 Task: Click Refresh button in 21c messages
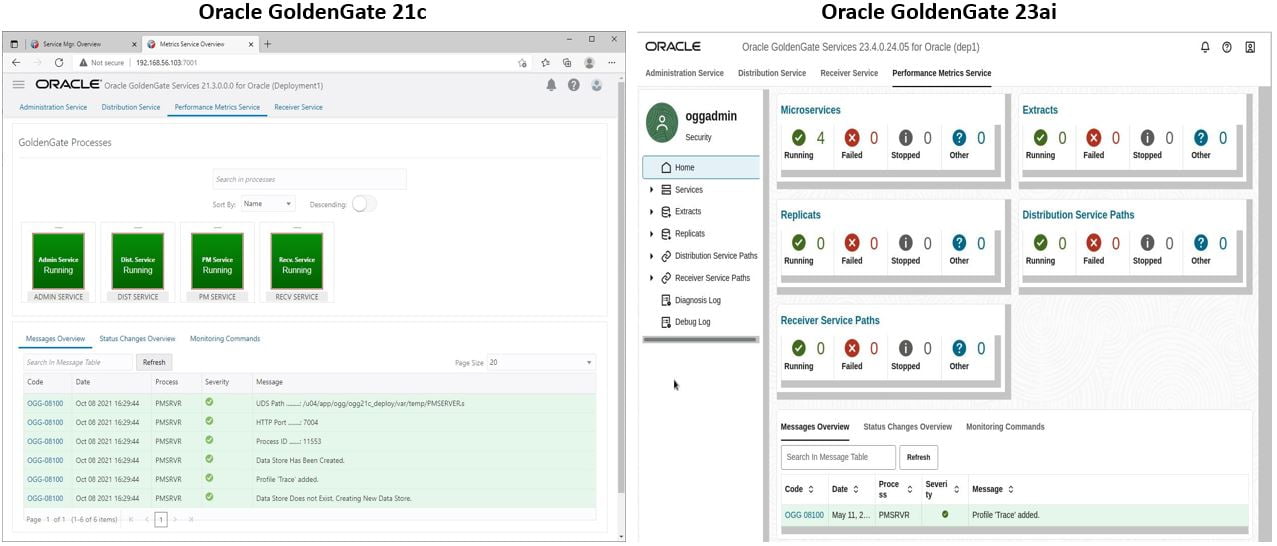pos(154,362)
